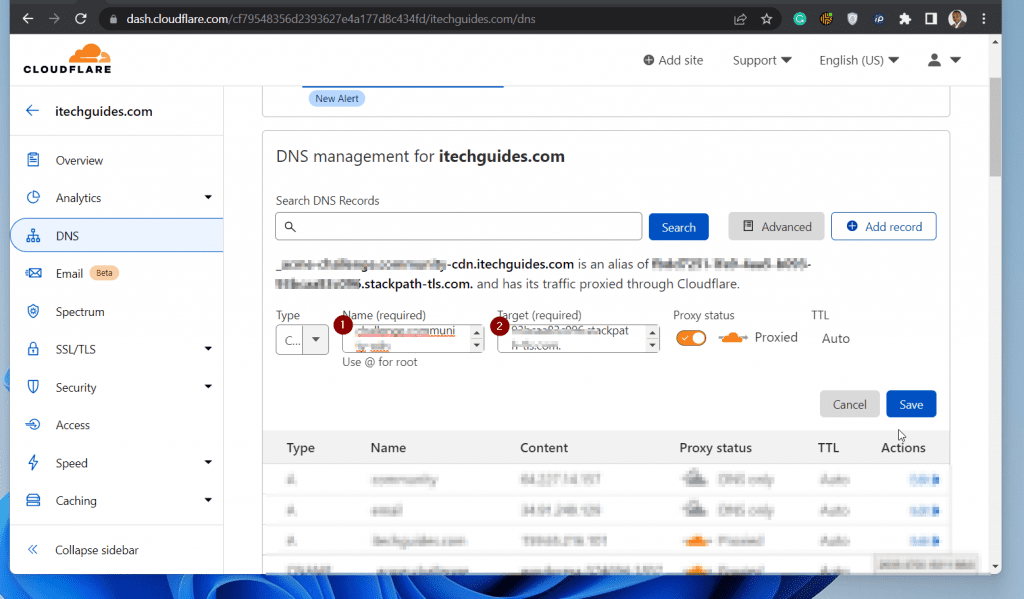
Task: Click the browser forward arrow
Action: [54, 19]
